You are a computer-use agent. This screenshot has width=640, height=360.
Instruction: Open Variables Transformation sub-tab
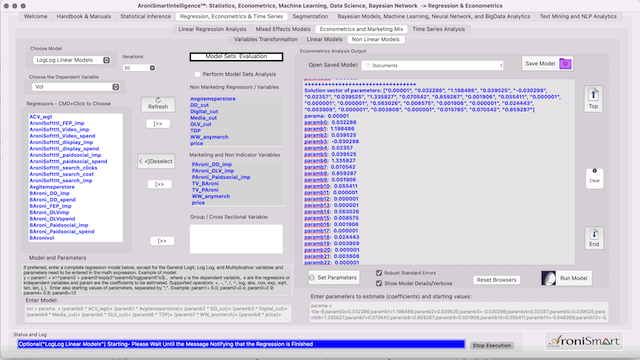(x=265, y=39)
